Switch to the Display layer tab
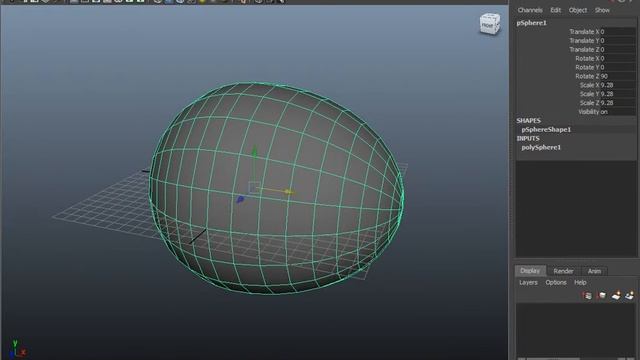 click(x=530, y=271)
